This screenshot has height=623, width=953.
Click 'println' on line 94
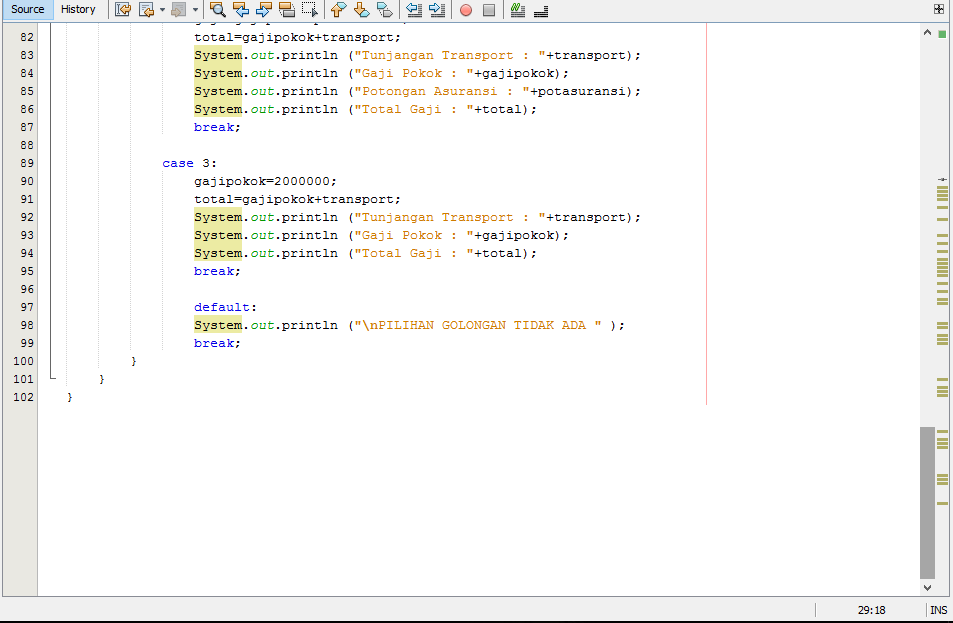click(x=309, y=253)
